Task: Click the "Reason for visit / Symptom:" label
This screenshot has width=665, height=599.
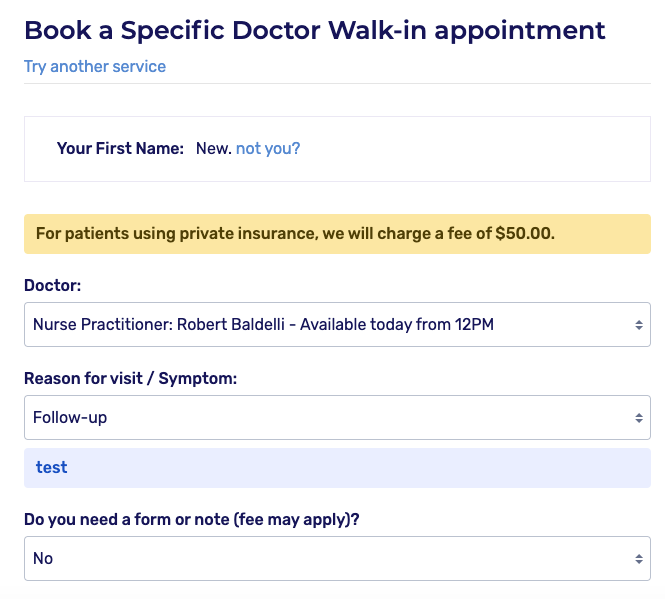Action: (x=130, y=379)
